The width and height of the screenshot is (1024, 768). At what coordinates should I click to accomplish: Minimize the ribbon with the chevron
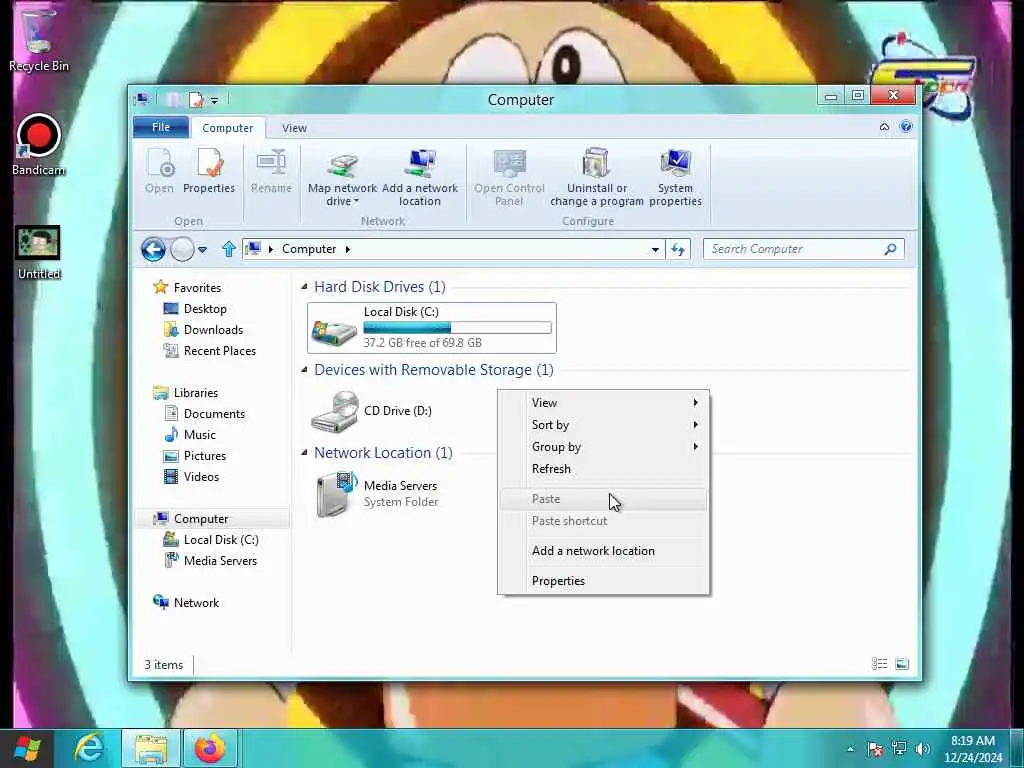click(x=884, y=127)
